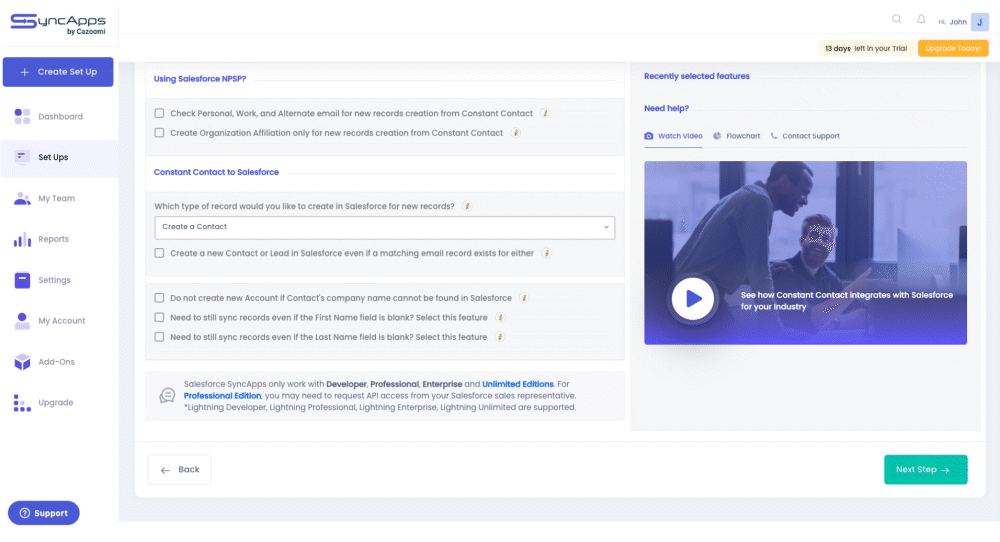Open the Reports bar chart icon
The height and width of the screenshot is (542, 1000).
(22, 239)
